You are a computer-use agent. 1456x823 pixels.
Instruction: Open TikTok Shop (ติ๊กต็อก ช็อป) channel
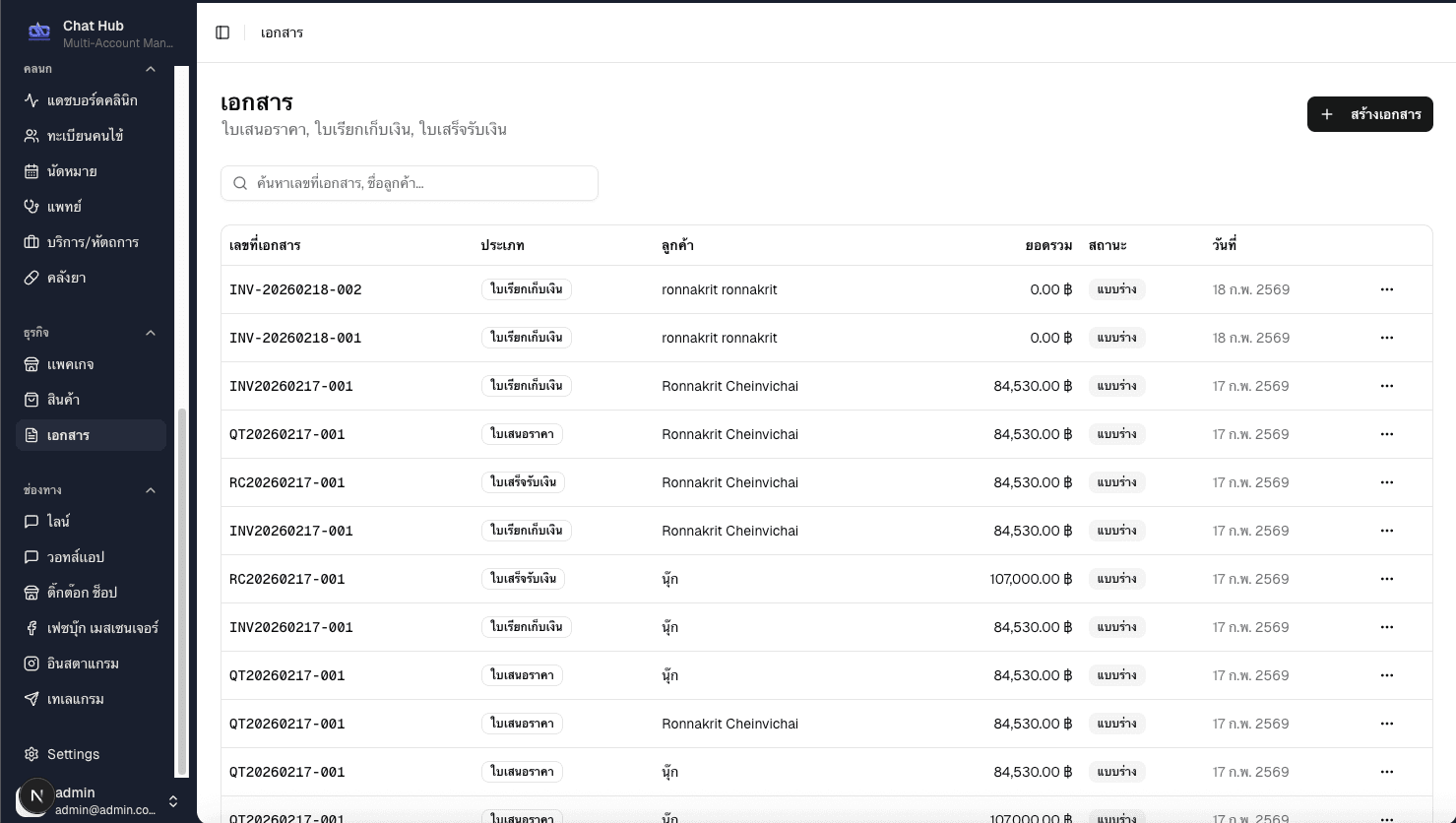(82, 593)
